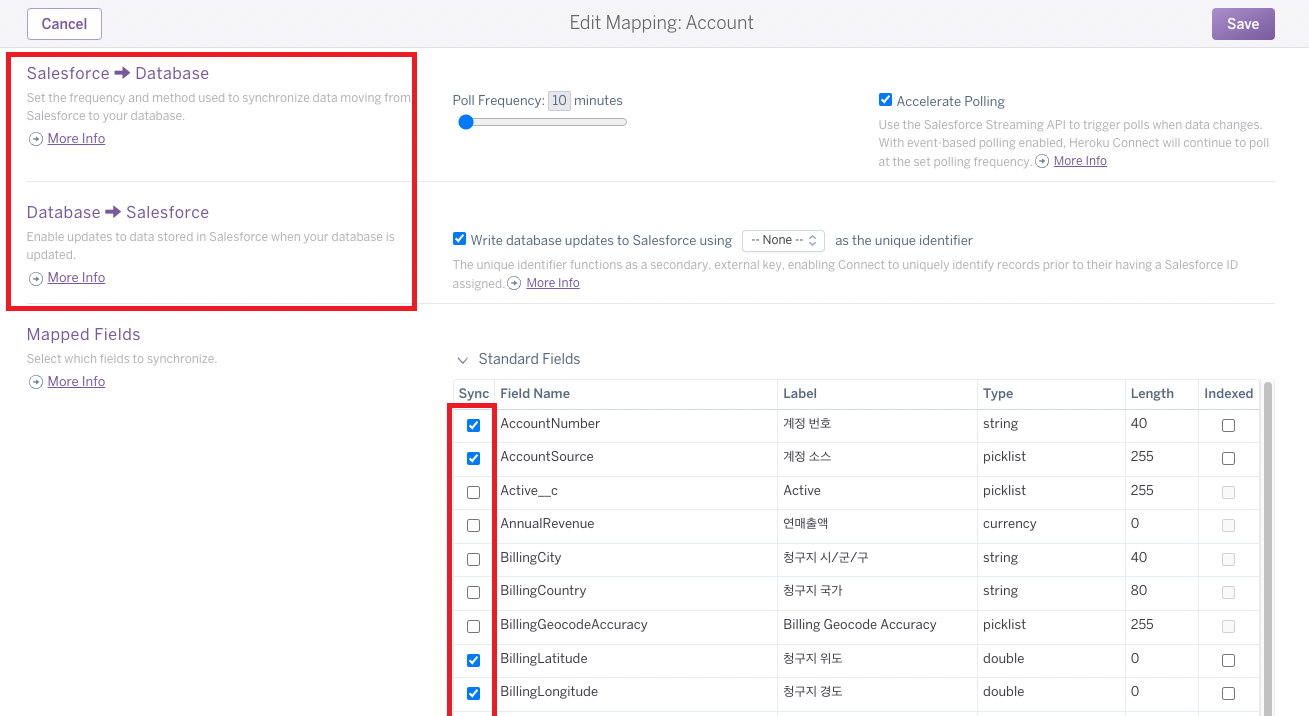This screenshot has height=716, width=1309.
Task: Click the circled arrow icon under Mapped Fields
Action: click(36, 382)
